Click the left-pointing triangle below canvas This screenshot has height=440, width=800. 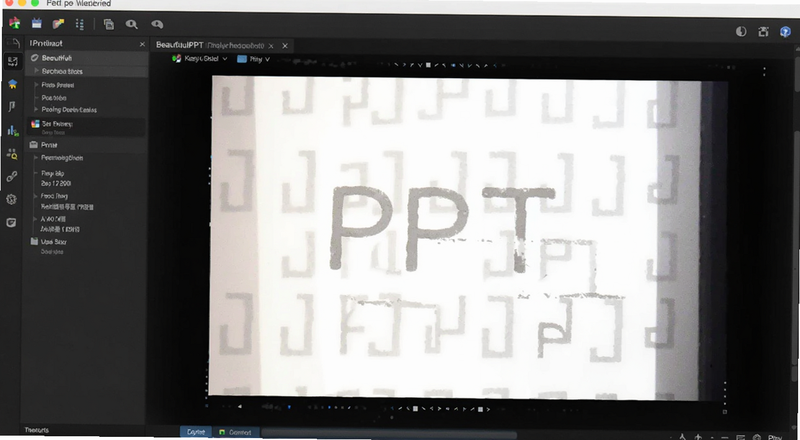(240, 407)
